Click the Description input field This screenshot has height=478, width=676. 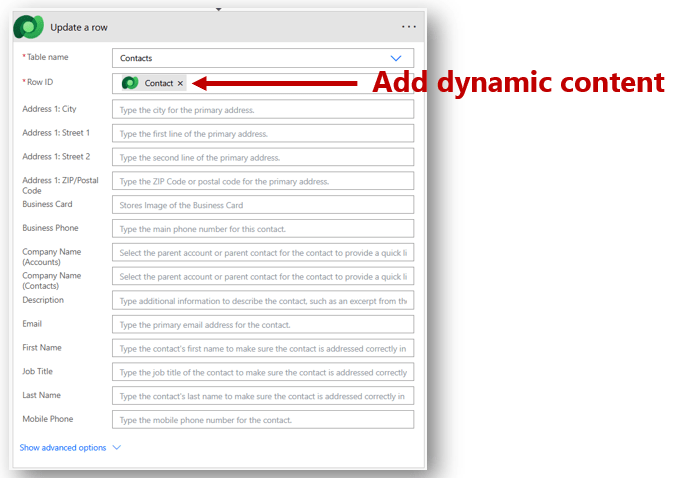(x=263, y=301)
